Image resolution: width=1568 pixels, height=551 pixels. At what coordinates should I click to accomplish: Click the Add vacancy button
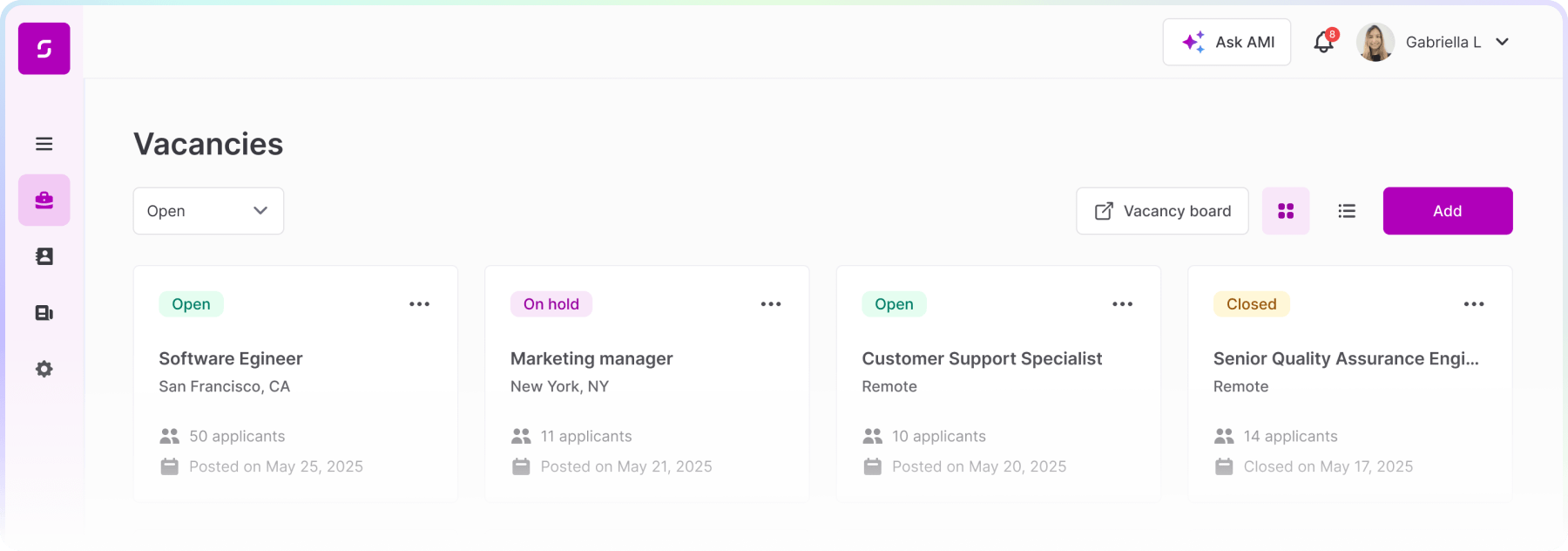tap(1447, 211)
